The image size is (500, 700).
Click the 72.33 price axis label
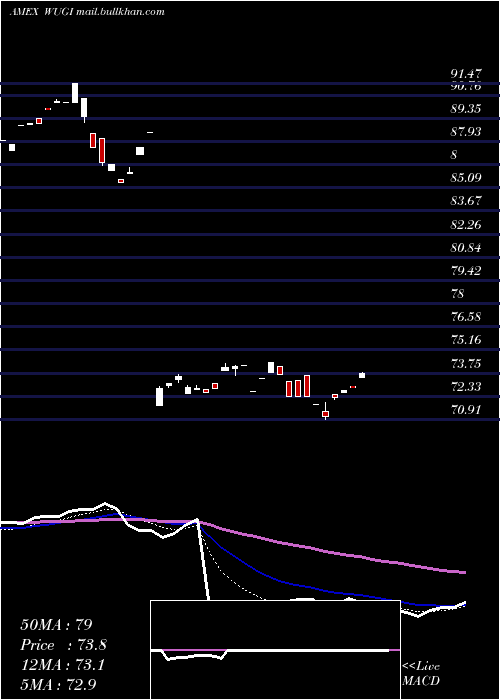[x=466, y=386]
